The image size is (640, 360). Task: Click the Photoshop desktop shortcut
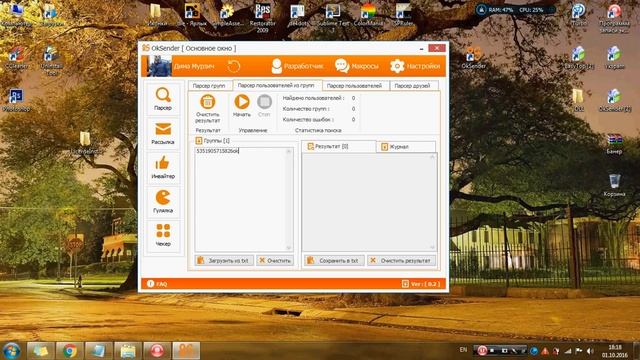[x=16, y=100]
